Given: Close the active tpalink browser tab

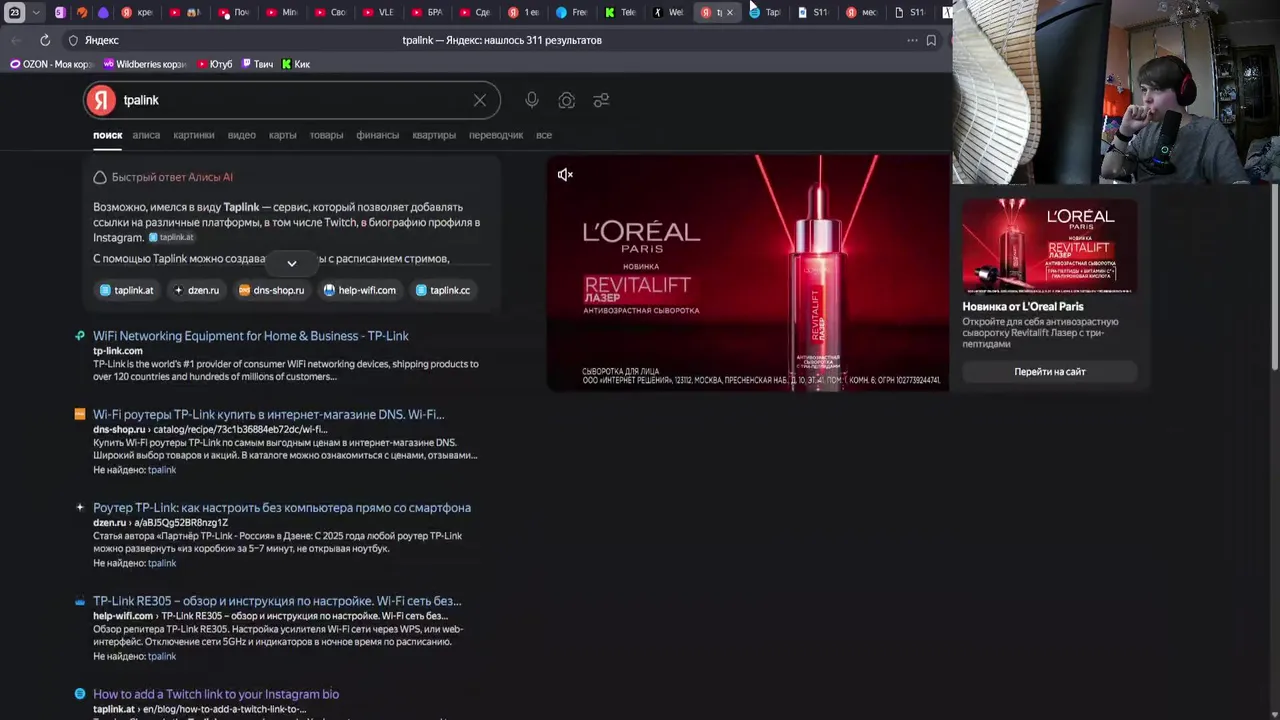Looking at the screenshot, I should tap(729, 13).
